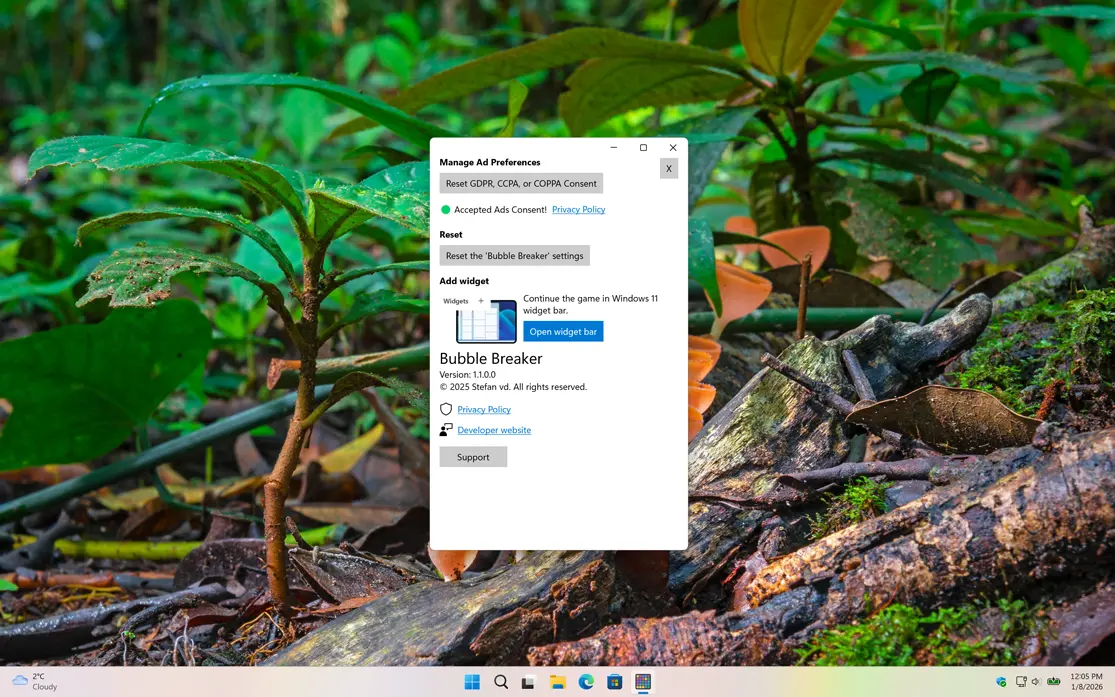Close the settings panel with X button

click(668, 169)
